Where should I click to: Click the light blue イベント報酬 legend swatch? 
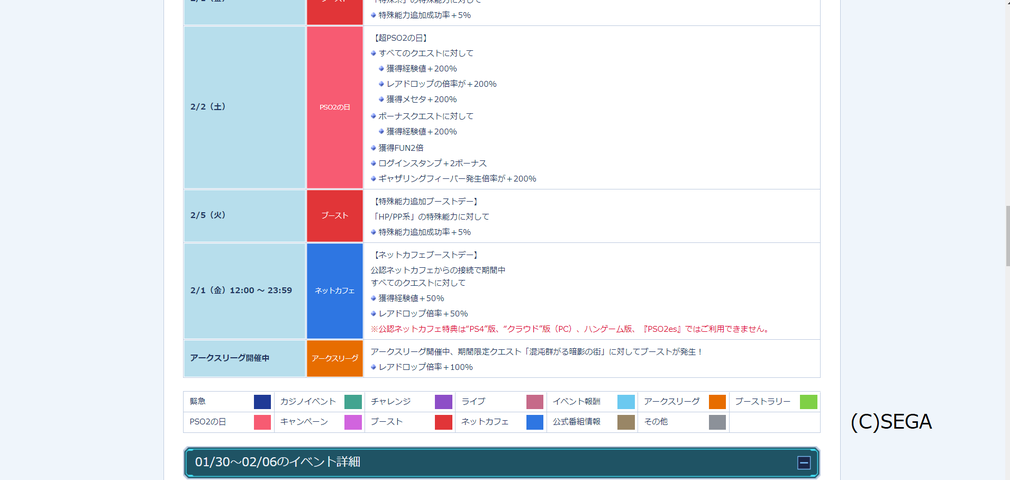[x=626, y=402]
